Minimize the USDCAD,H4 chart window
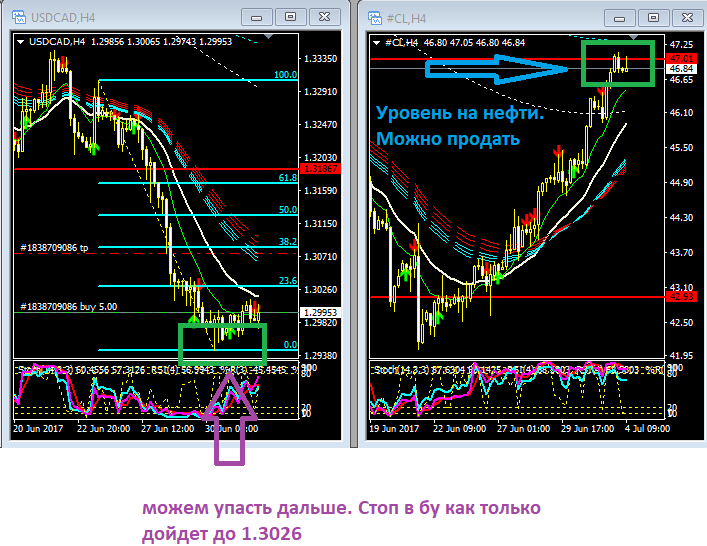The width and height of the screenshot is (707, 546). 257,17
